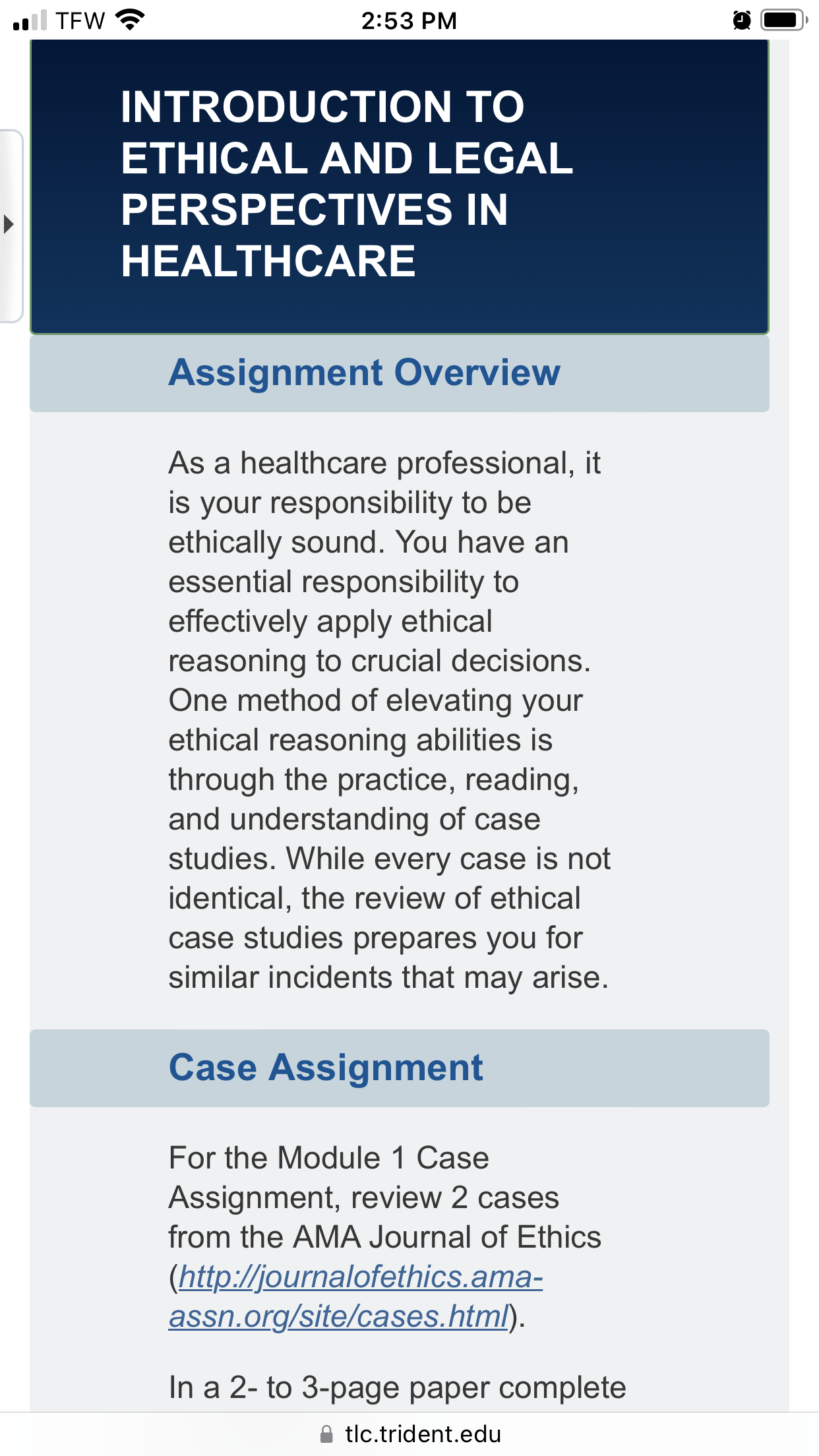Select the Case Assignment section header

[400, 1068]
